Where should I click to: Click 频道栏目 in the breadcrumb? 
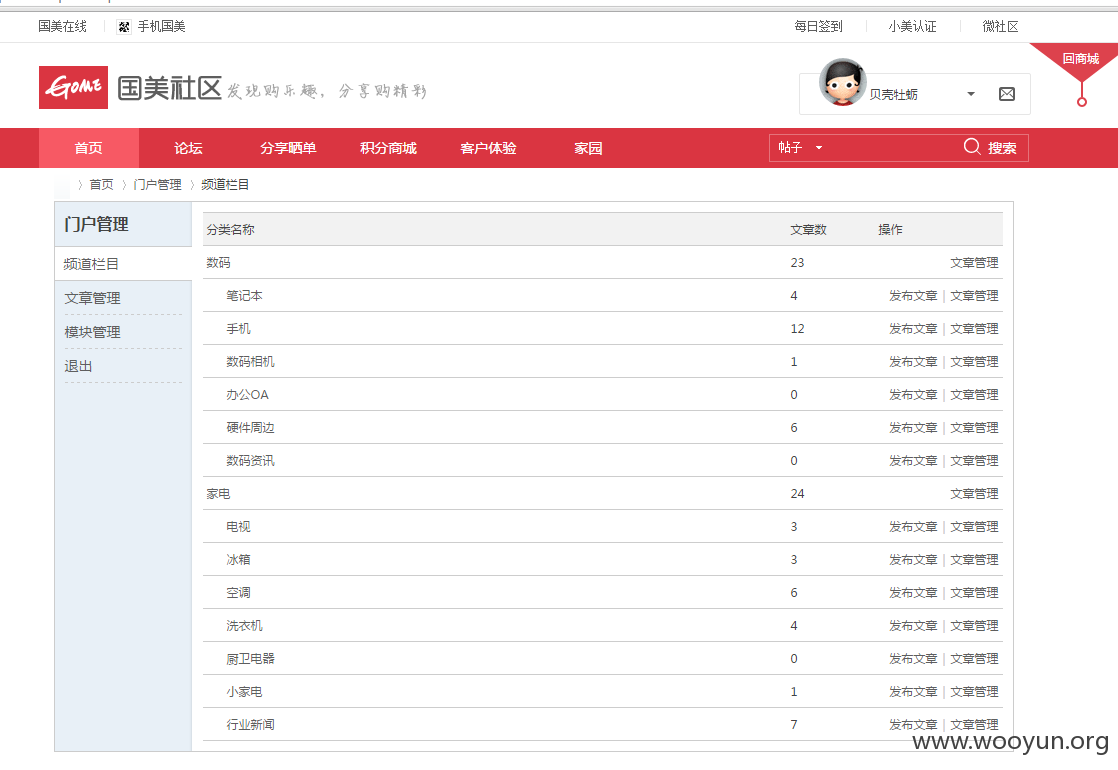225,185
